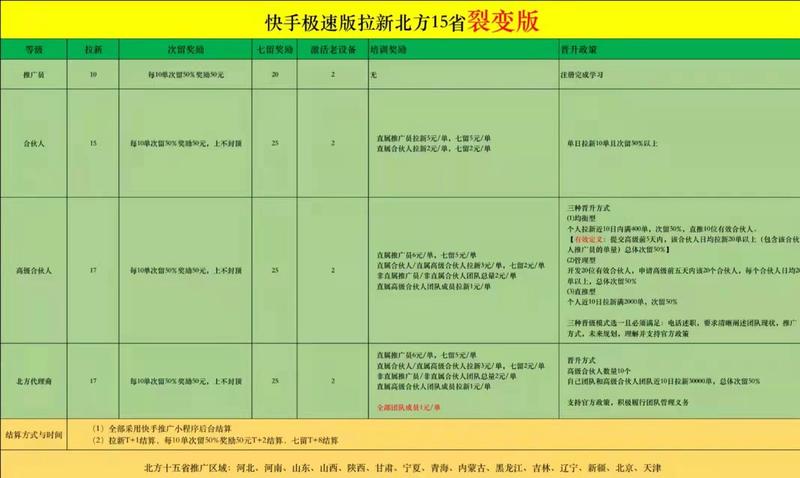Click 拉新 value 10 in 推广员 row

click(x=93, y=74)
